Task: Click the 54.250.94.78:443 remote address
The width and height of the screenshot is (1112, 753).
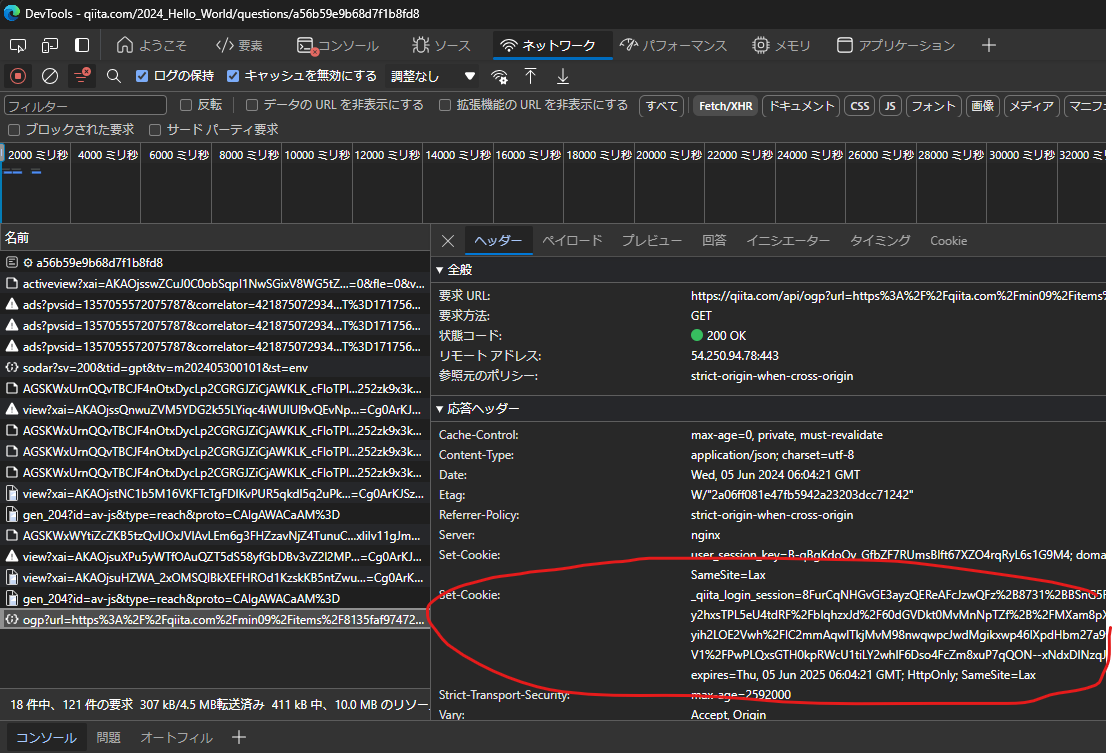Action: pos(735,356)
